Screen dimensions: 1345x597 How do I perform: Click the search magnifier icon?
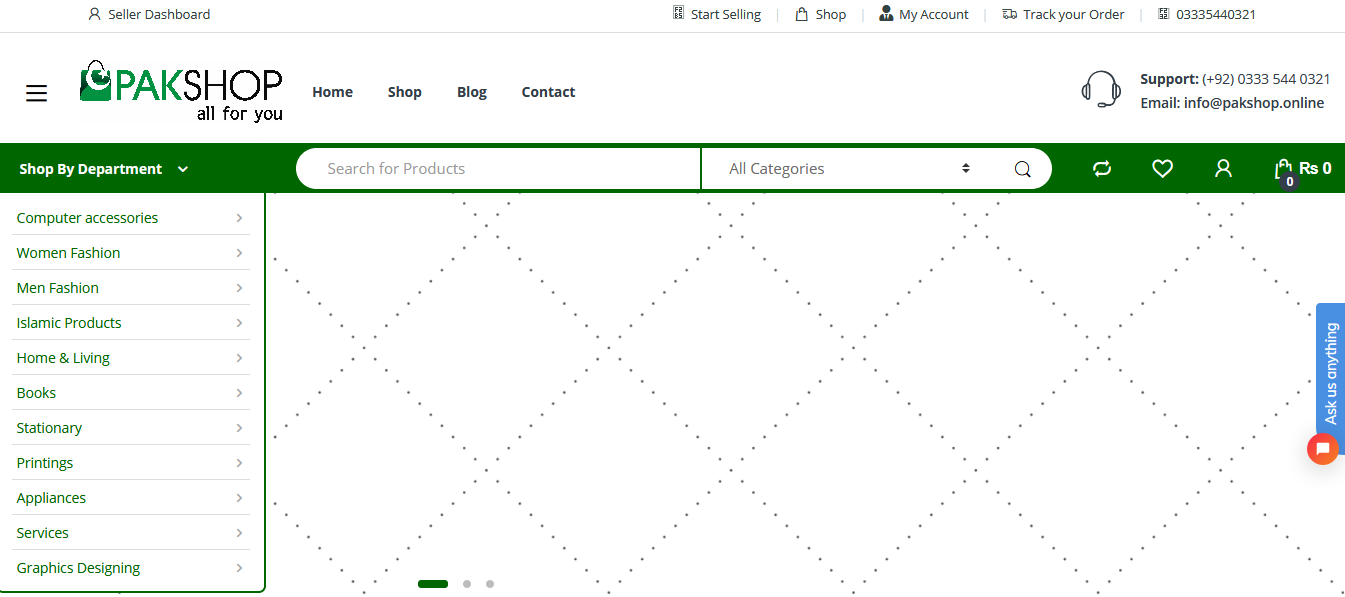(x=1022, y=169)
